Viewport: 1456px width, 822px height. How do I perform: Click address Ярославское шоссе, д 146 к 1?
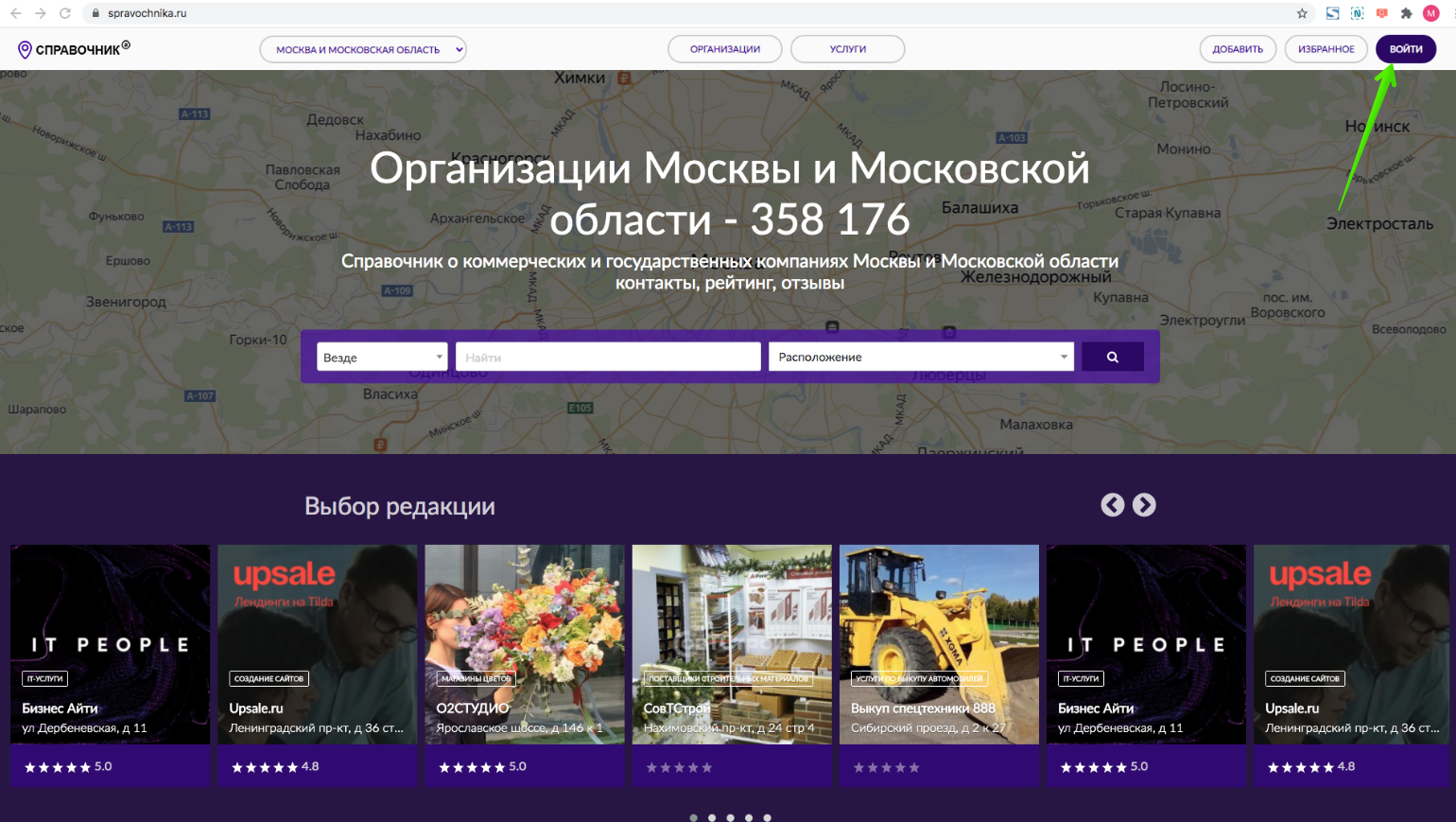click(x=519, y=728)
